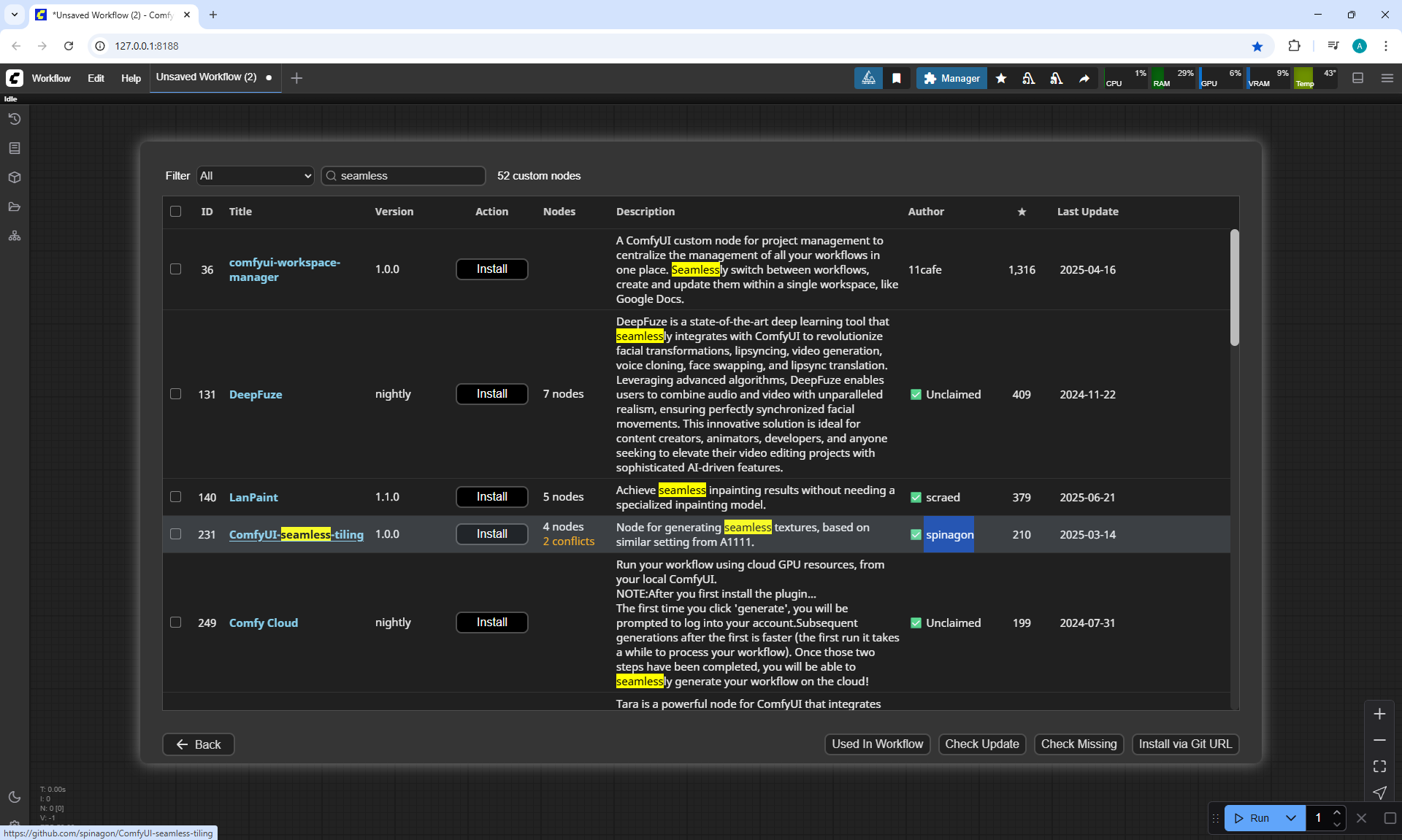This screenshot has height=840, width=1402.
Task: Toggle the select-all header checkbox
Action: [x=175, y=212]
